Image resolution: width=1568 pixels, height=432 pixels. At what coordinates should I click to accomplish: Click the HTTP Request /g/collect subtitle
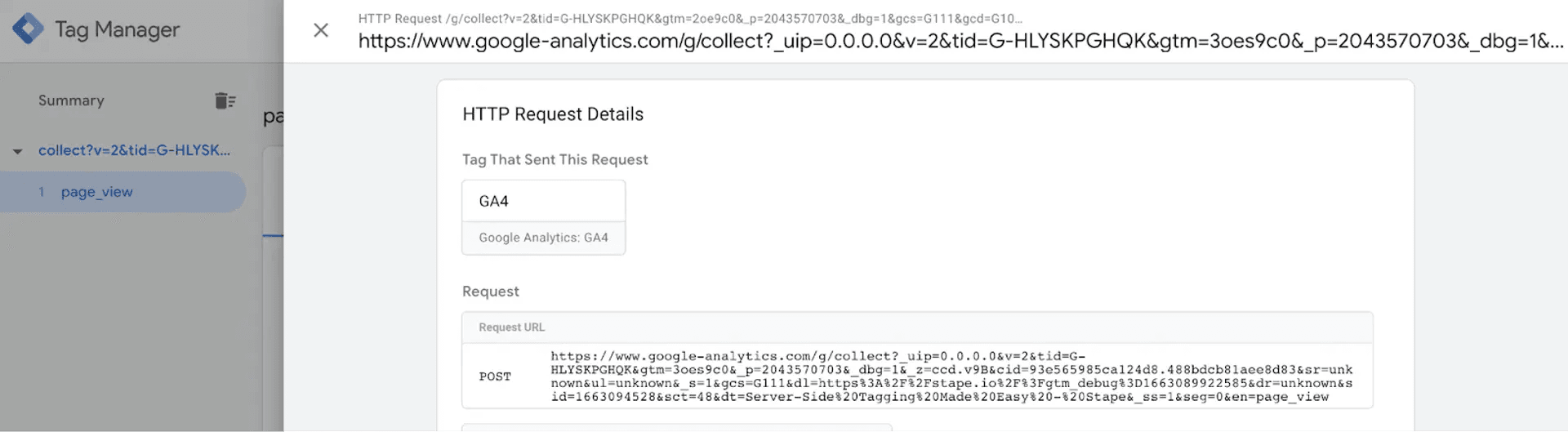690,18
